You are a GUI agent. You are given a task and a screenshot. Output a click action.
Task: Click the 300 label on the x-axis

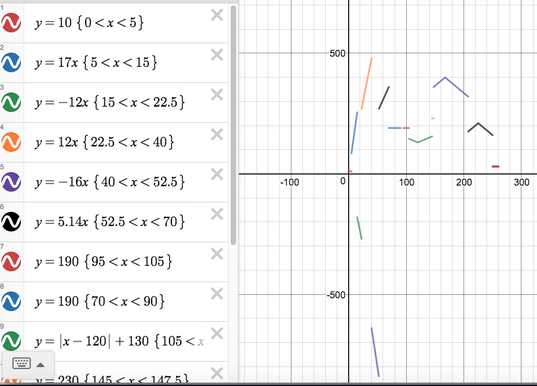(x=522, y=183)
